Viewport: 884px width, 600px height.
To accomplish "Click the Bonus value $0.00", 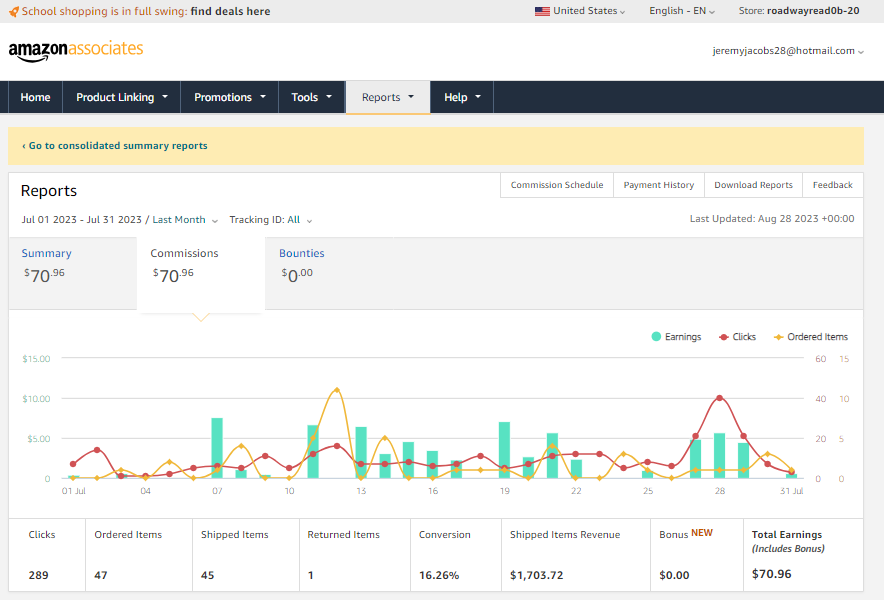I will pos(674,575).
